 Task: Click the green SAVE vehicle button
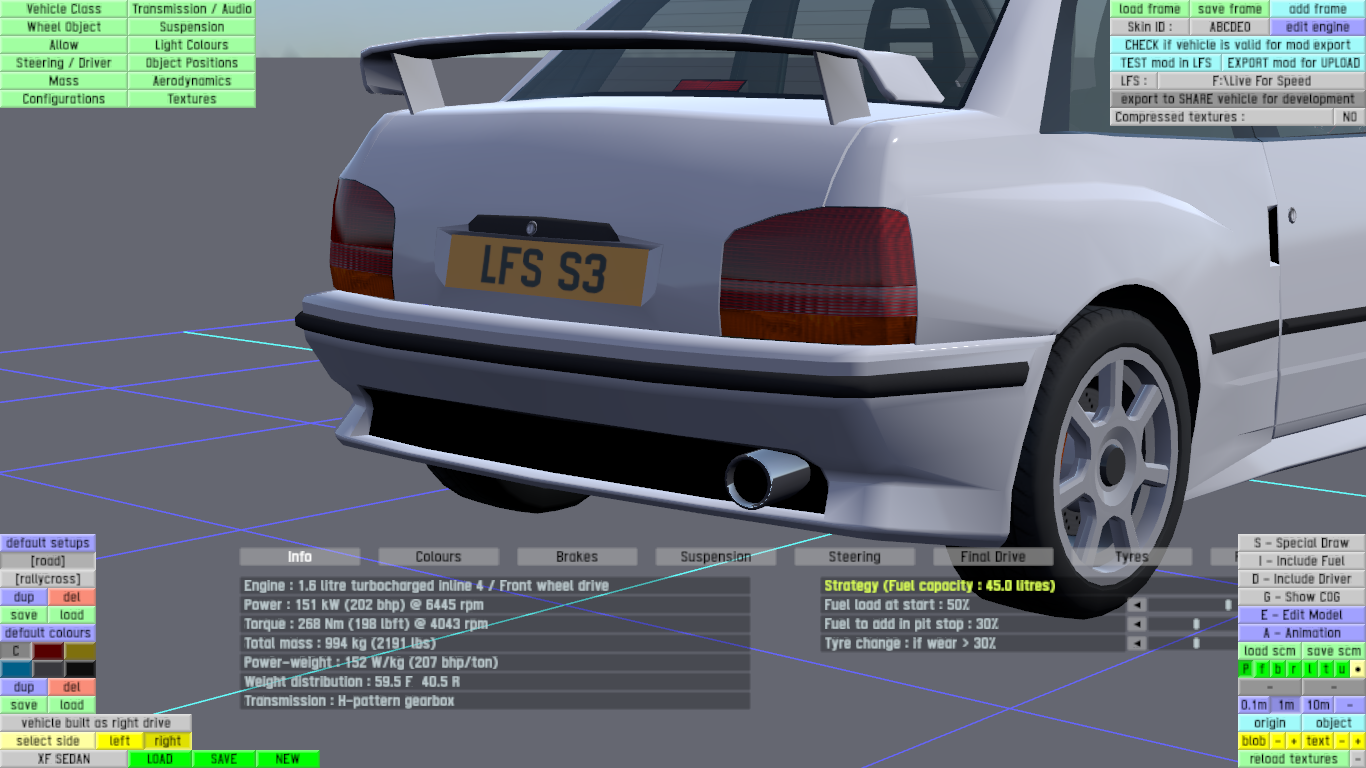click(224, 759)
